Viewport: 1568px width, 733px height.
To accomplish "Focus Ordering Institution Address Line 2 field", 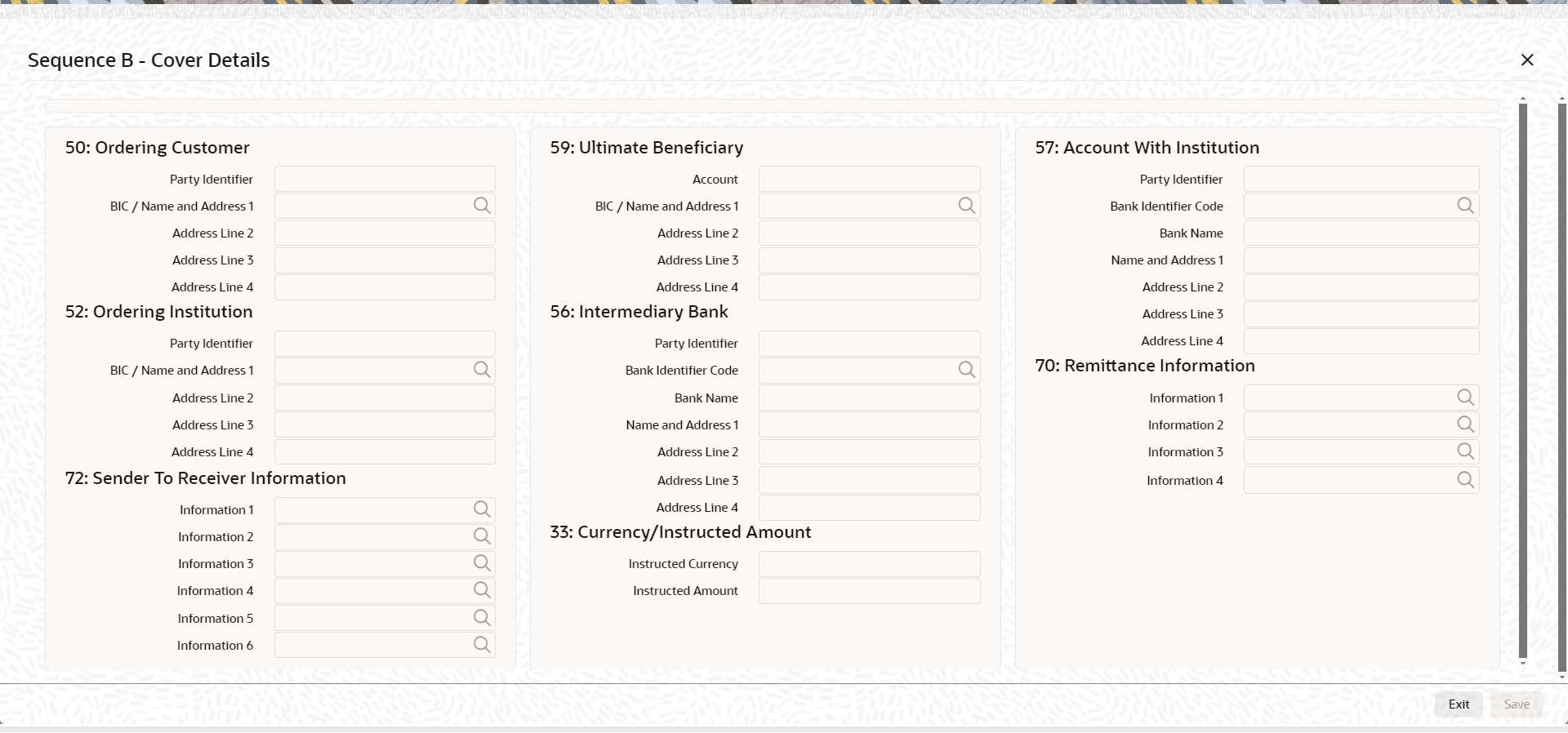I will [x=385, y=398].
